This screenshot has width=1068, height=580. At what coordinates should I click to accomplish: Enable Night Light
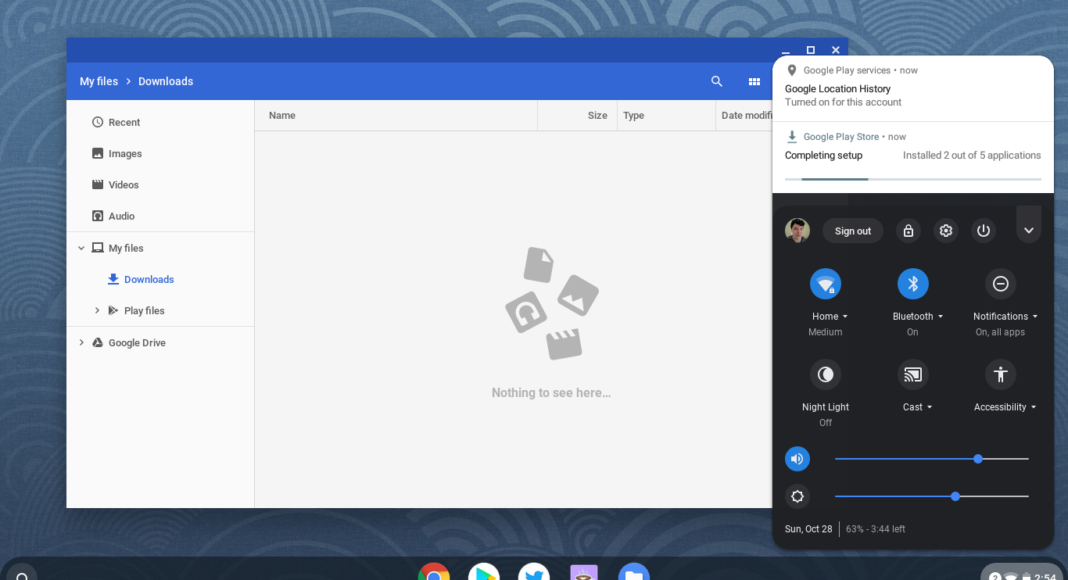[825, 375]
